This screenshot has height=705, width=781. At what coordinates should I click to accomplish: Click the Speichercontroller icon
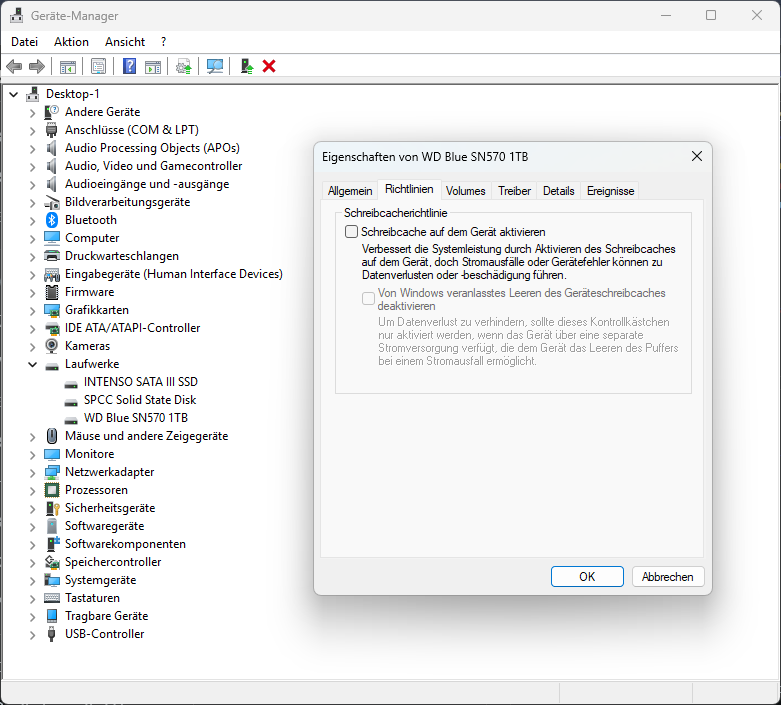(52, 562)
